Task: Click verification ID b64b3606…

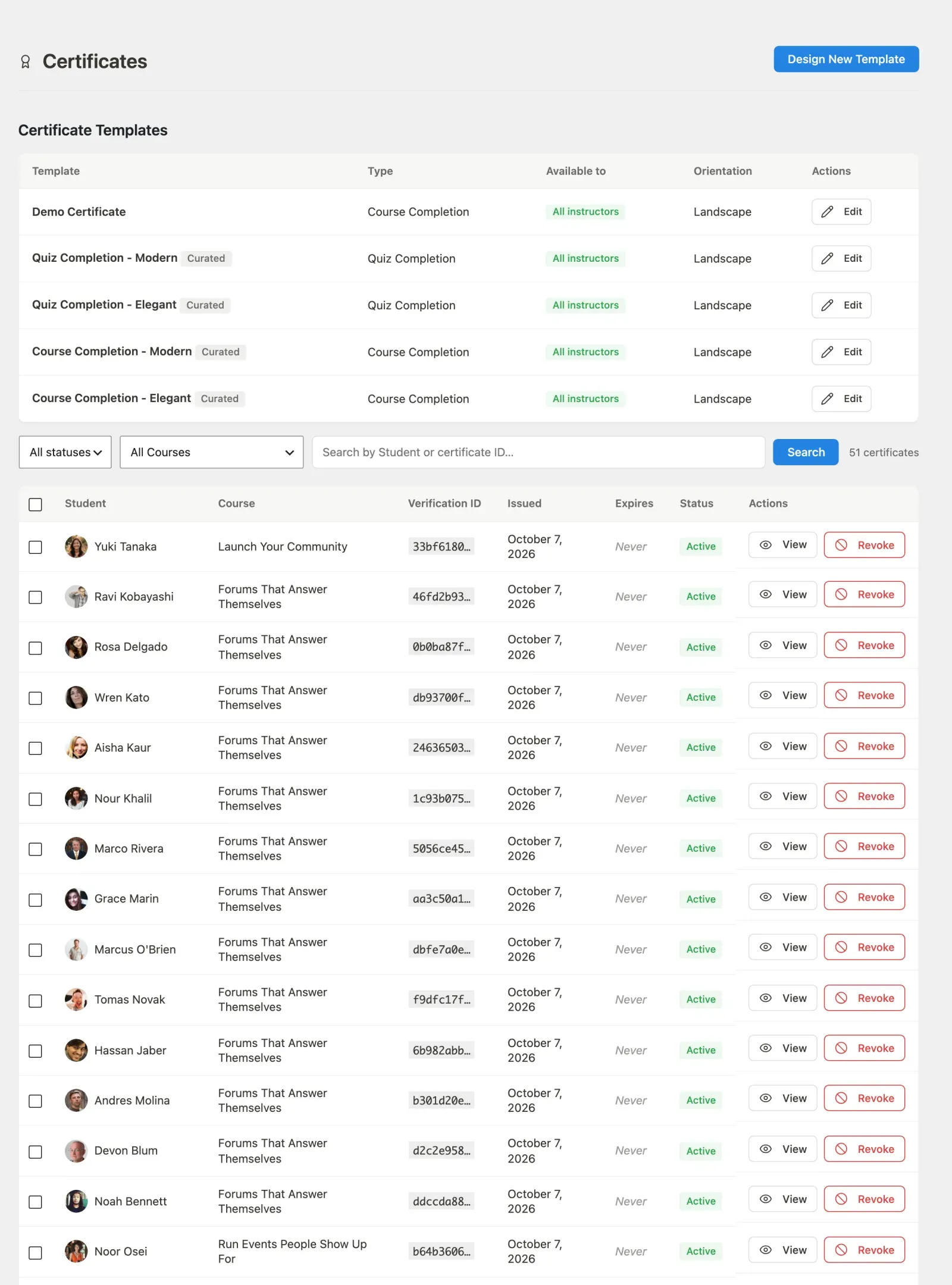Action: [441, 1252]
